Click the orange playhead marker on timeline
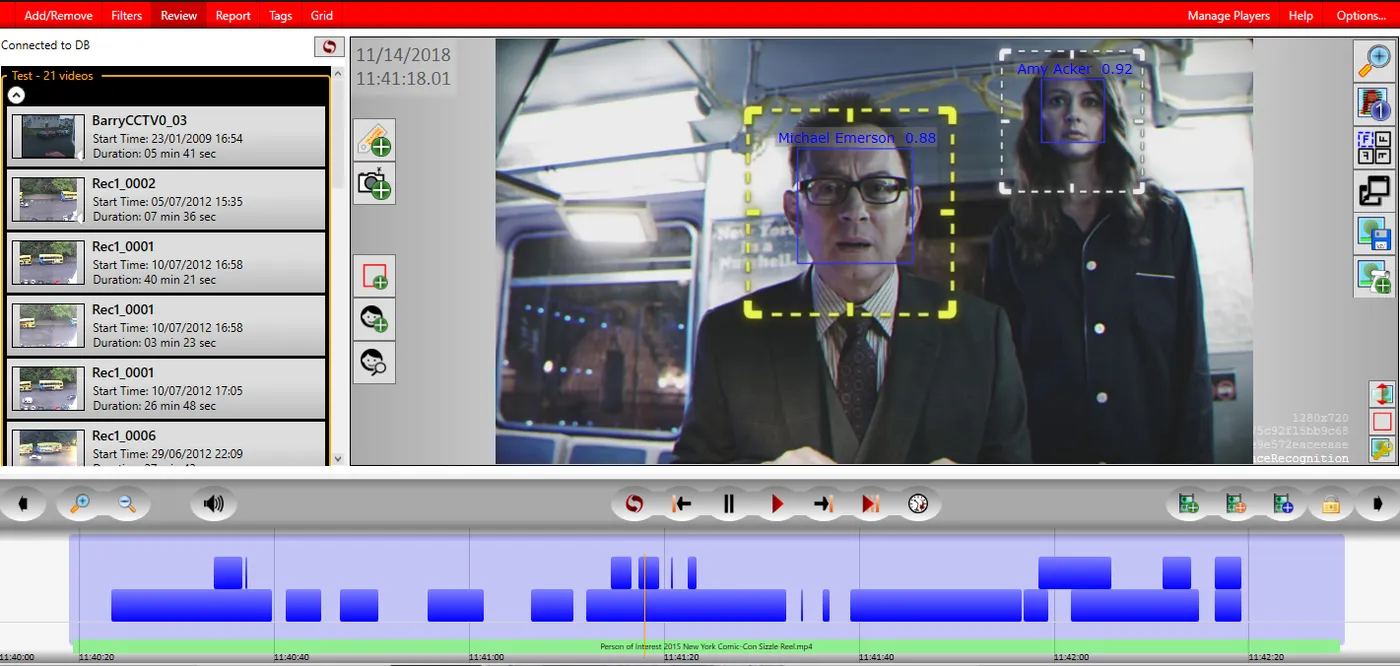1400x666 pixels. [x=645, y=594]
